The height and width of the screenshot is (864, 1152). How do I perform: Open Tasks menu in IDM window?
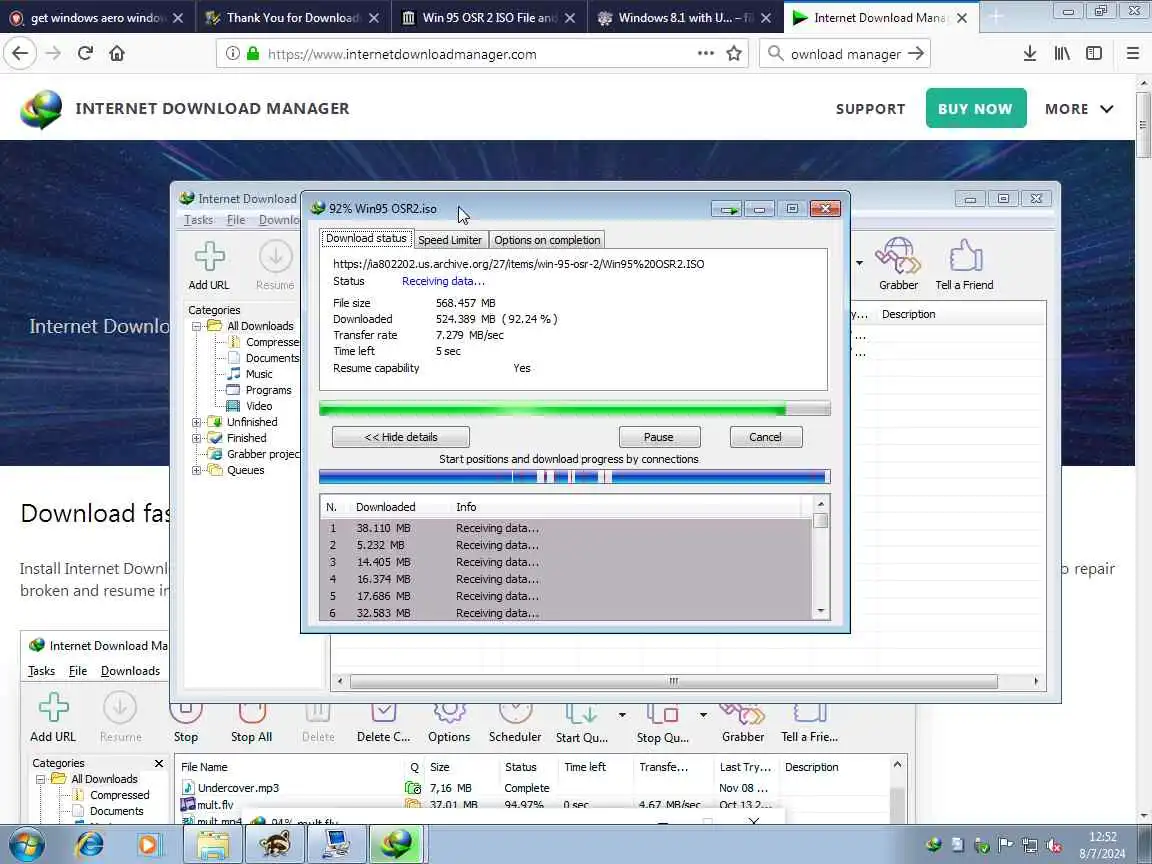198,220
